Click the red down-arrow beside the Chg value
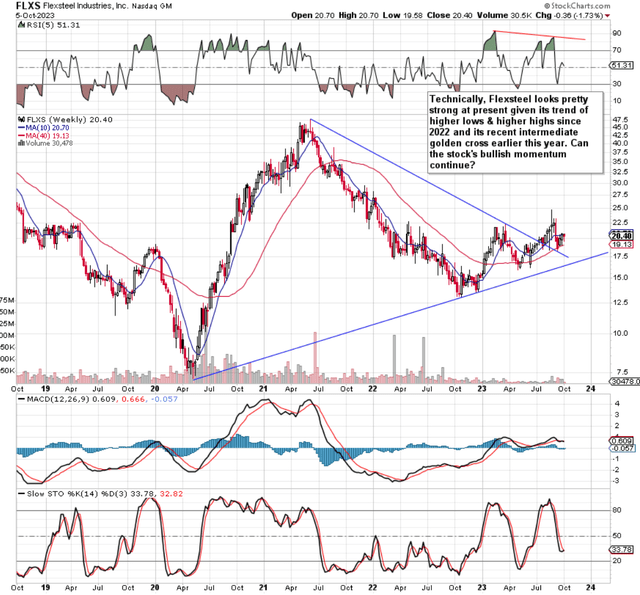 [608, 16]
